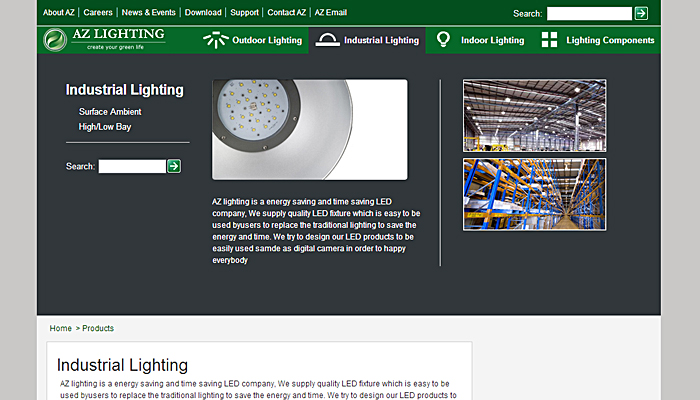700x400 pixels.
Task: Click Products in the breadcrumb
Action: pos(98,328)
